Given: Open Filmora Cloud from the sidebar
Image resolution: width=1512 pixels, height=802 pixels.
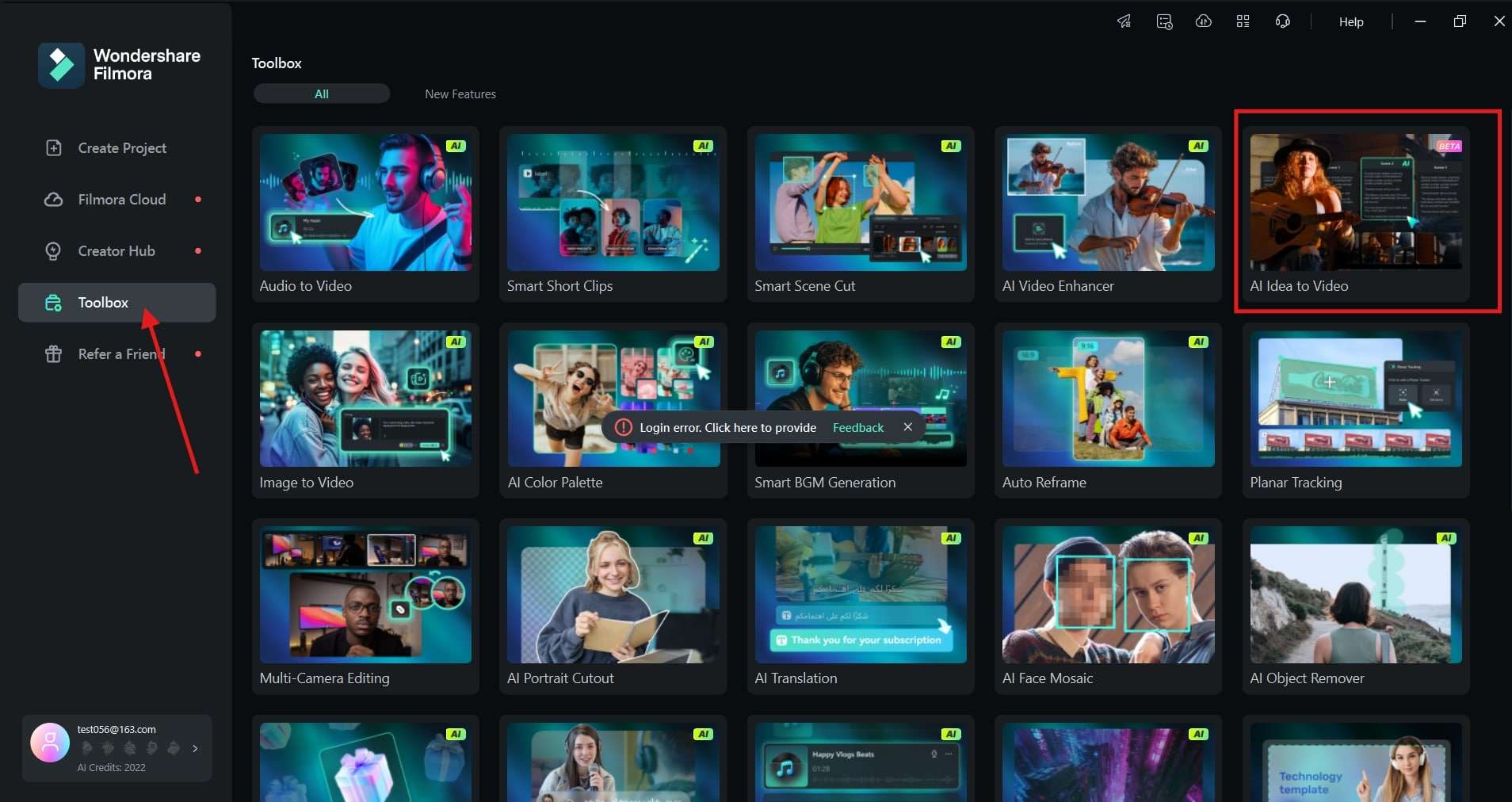Looking at the screenshot, I should coord(116,200).
